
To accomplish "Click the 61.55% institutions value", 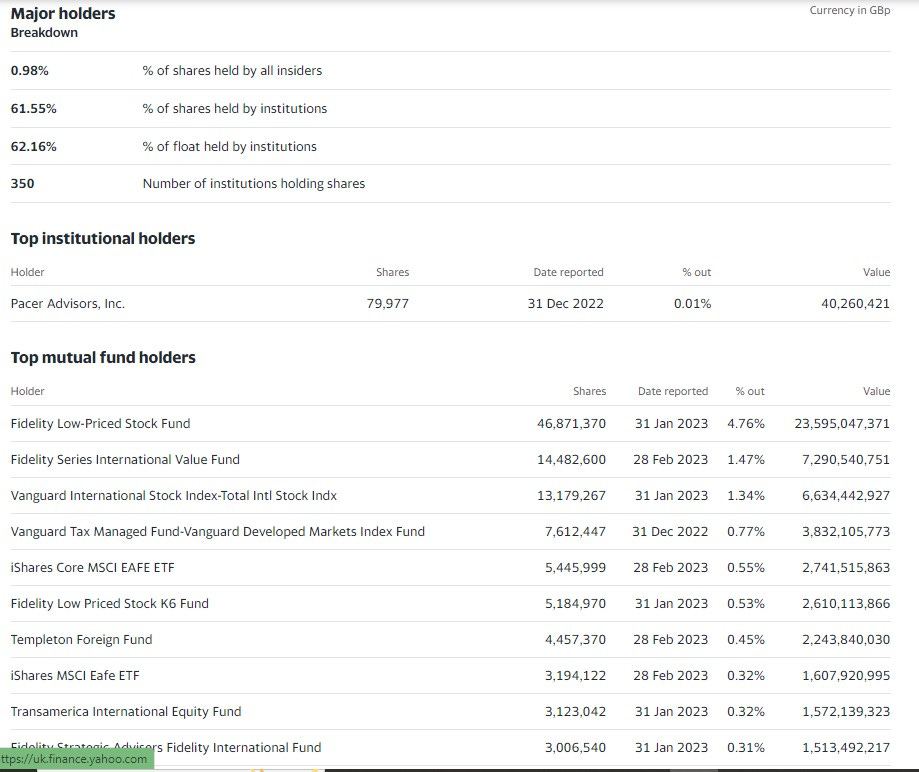I will (33, 108).
